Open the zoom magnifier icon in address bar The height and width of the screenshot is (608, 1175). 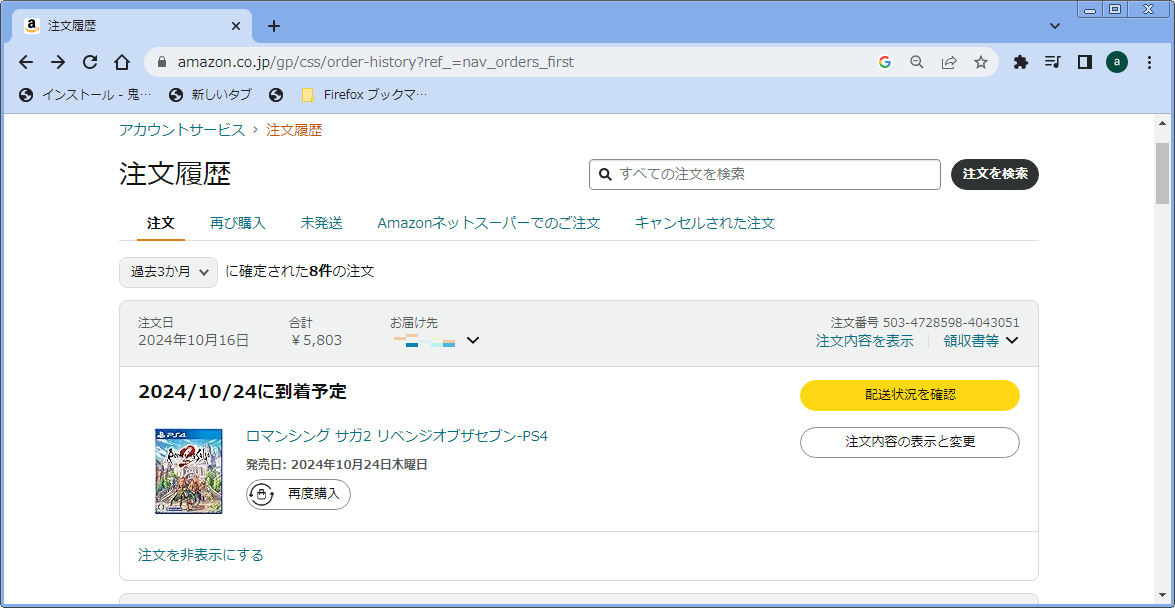coord(917,62)
